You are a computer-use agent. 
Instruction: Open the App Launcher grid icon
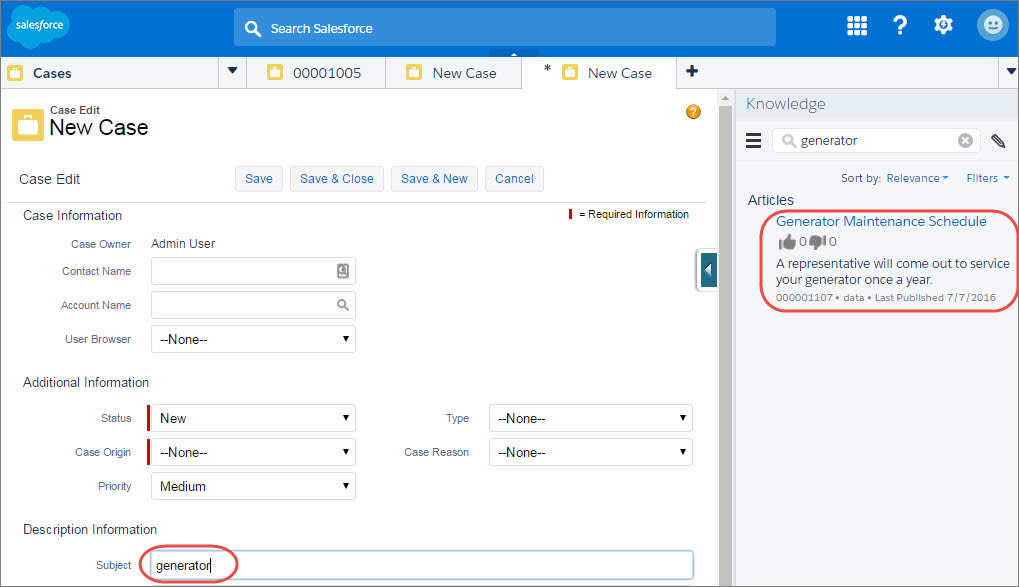pyautogui.click(x=857, y=25)
